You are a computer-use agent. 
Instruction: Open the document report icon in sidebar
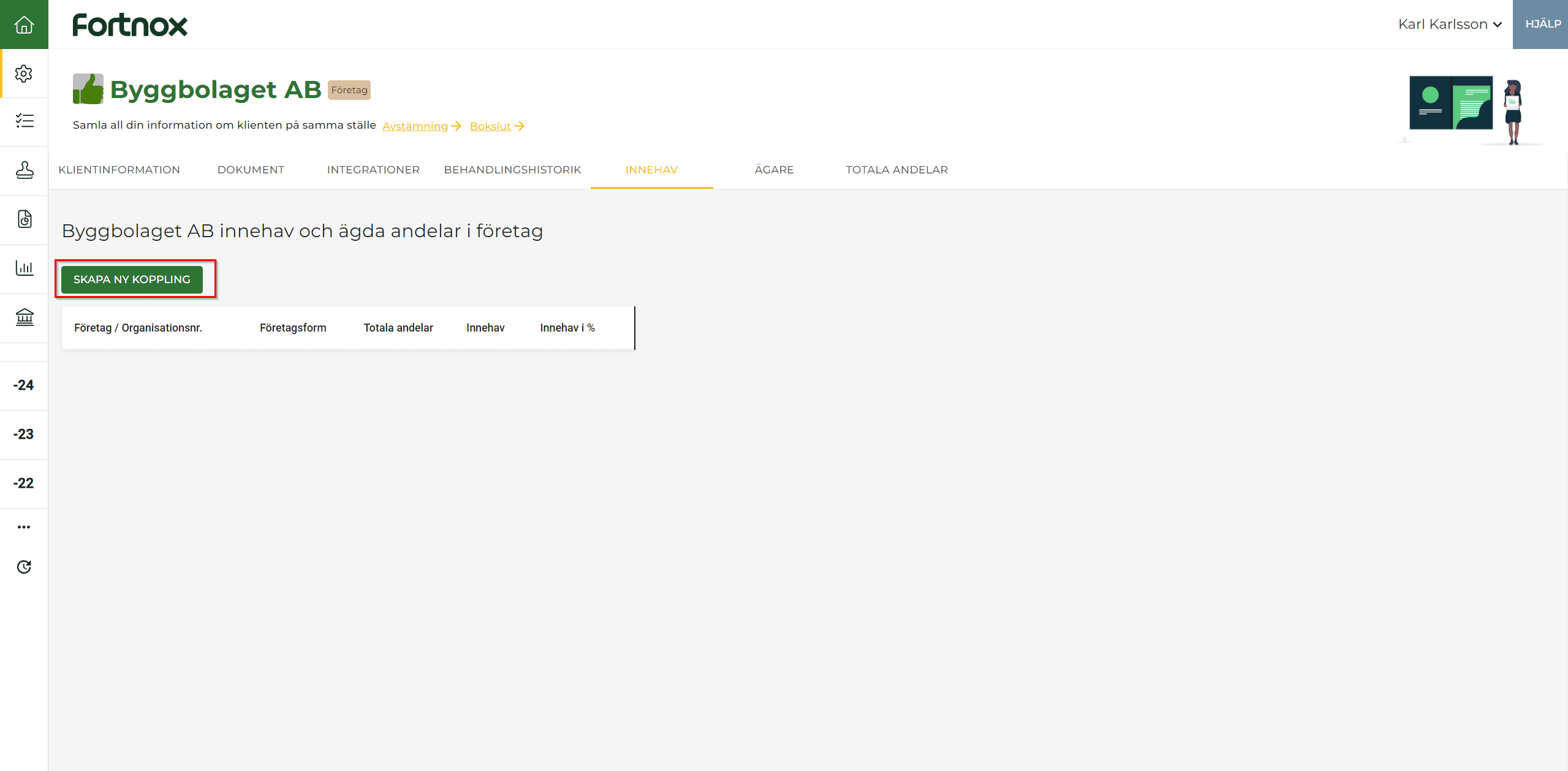(x=24, y=219)
